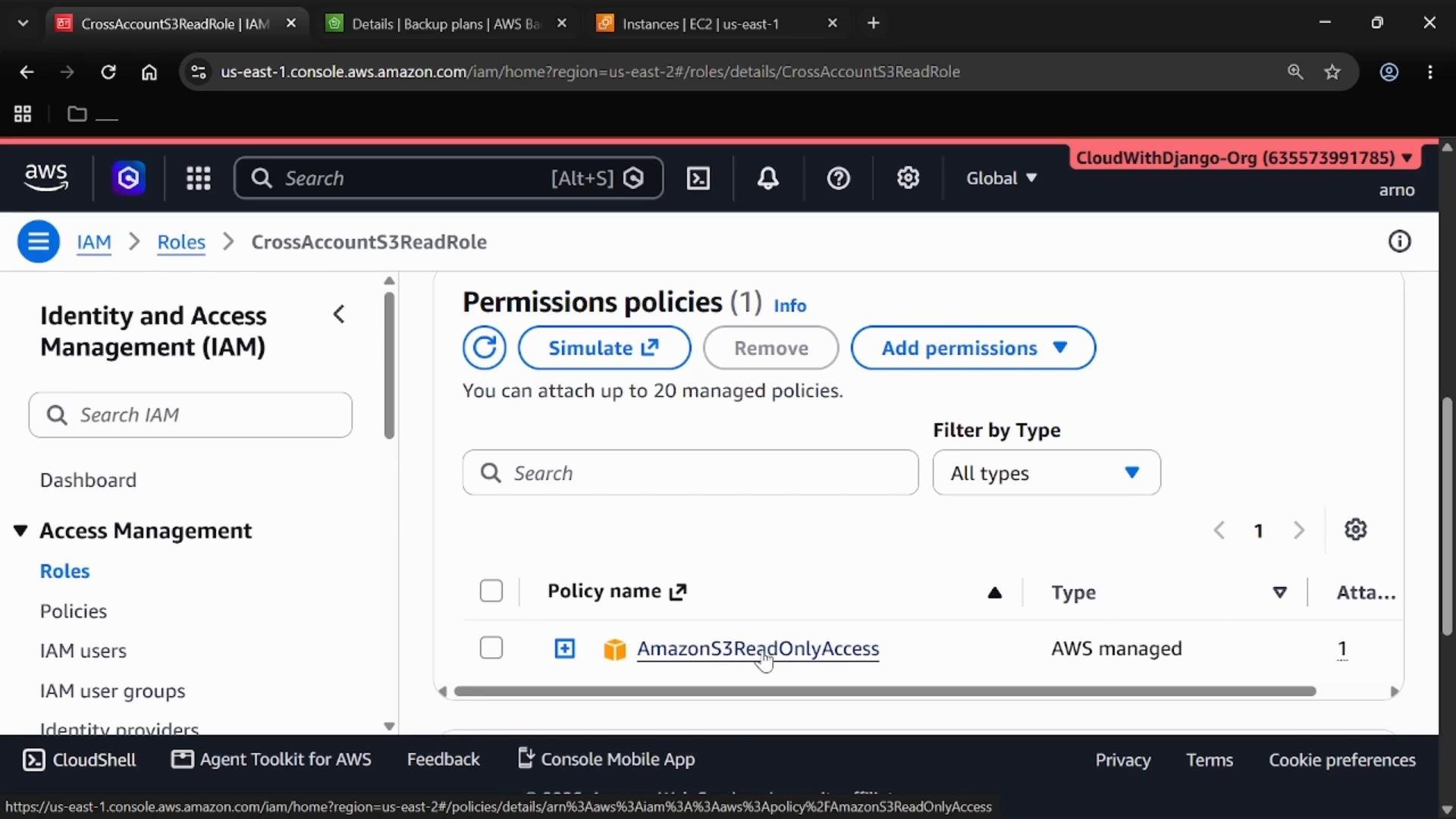The image size is (1456, 819).
Task: Open the AmazonS3ReadOnlyAccess policy link
Action: pyautogui.click(x=758, y=649)
